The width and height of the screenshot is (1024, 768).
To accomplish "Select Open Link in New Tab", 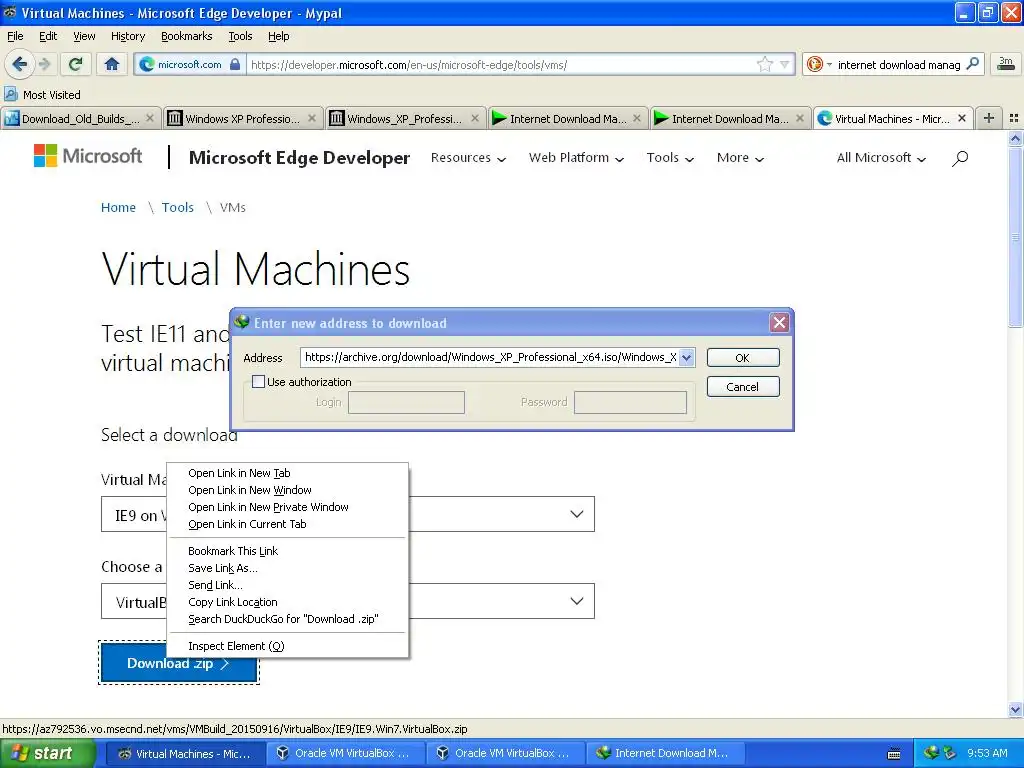I will pyautogui.click(x=287, y=473).
